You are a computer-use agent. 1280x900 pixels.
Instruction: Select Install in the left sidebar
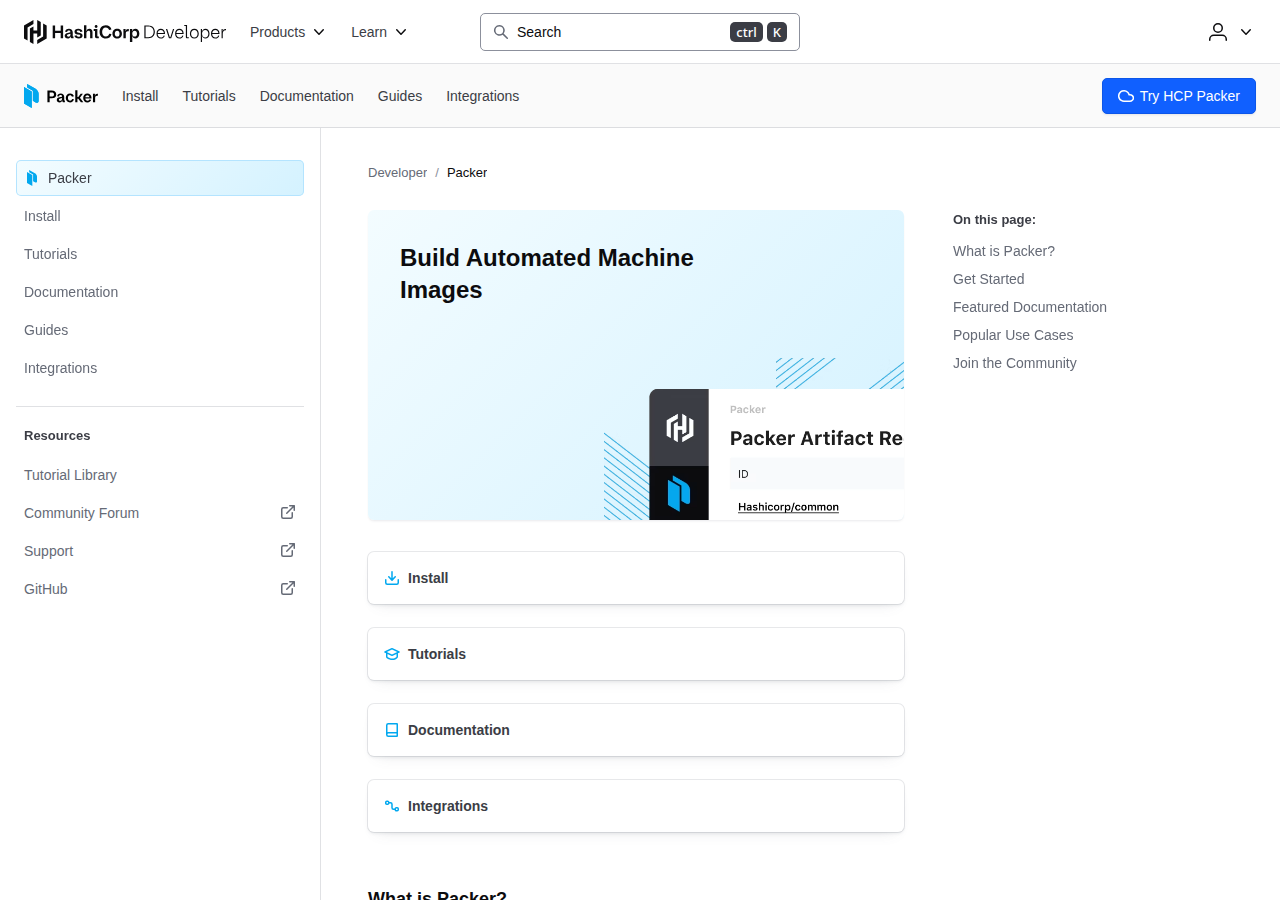[x=160, y=216]
